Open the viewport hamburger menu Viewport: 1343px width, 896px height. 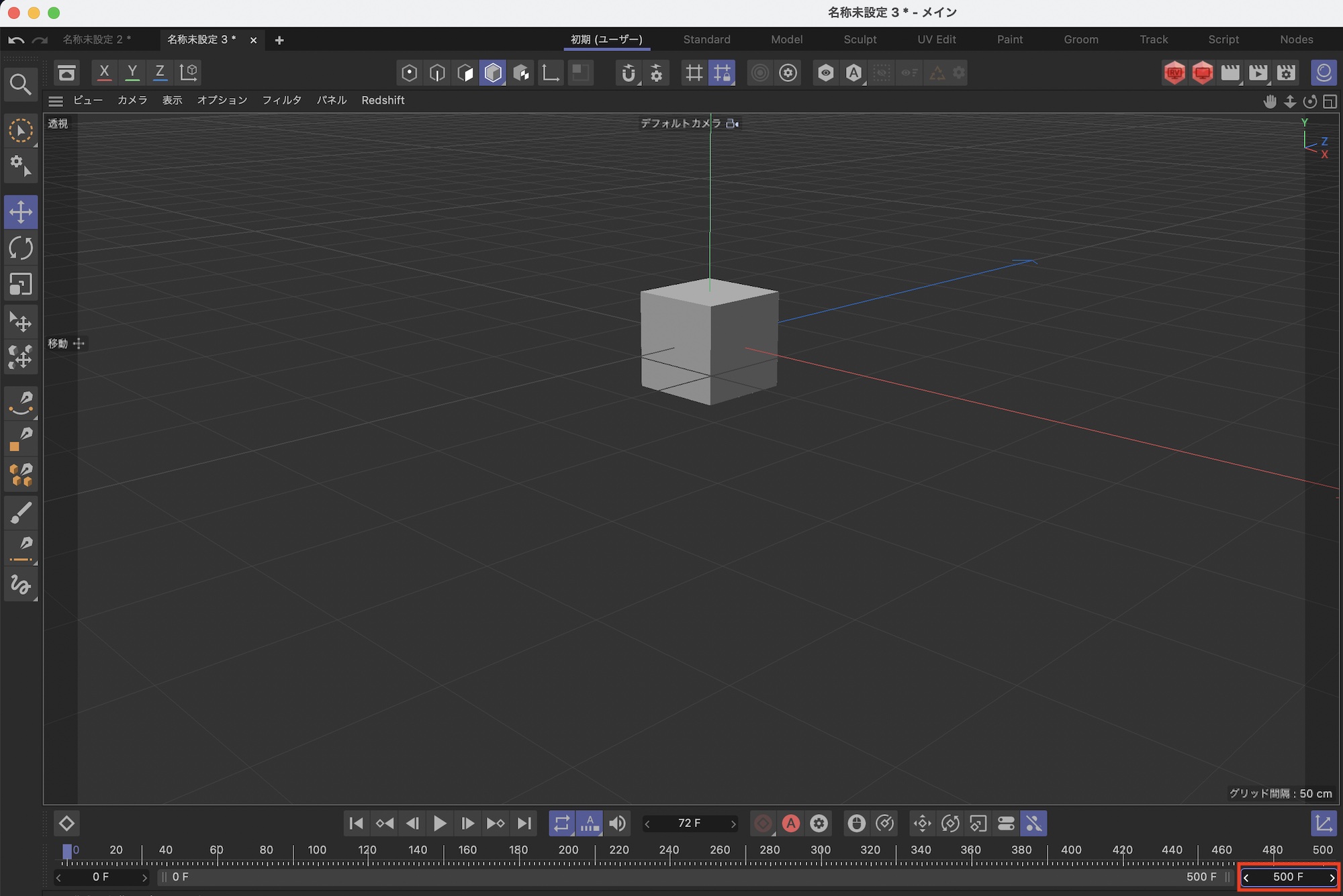pos(56,101)
